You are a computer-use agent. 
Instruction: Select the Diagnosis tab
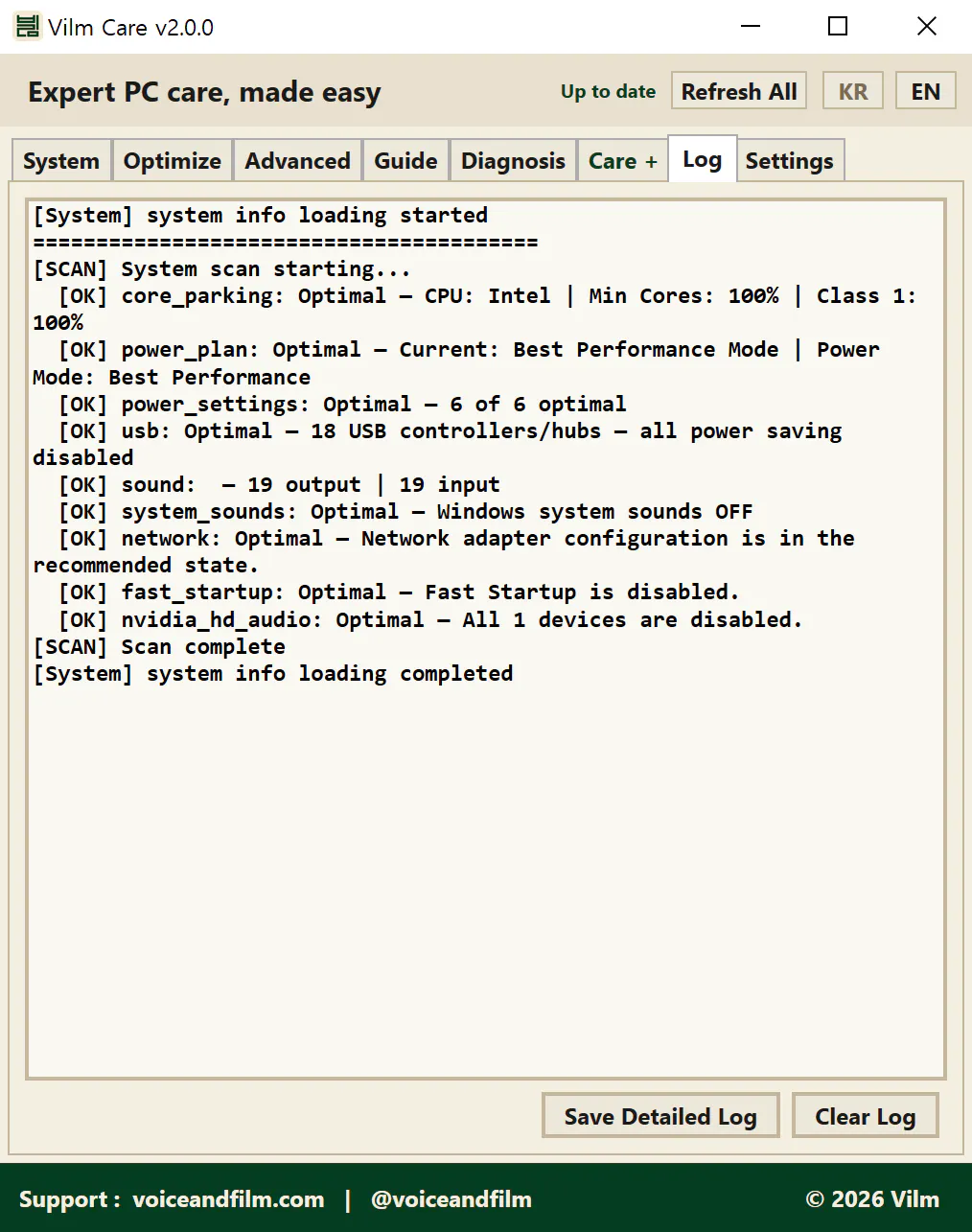(513, 160)
